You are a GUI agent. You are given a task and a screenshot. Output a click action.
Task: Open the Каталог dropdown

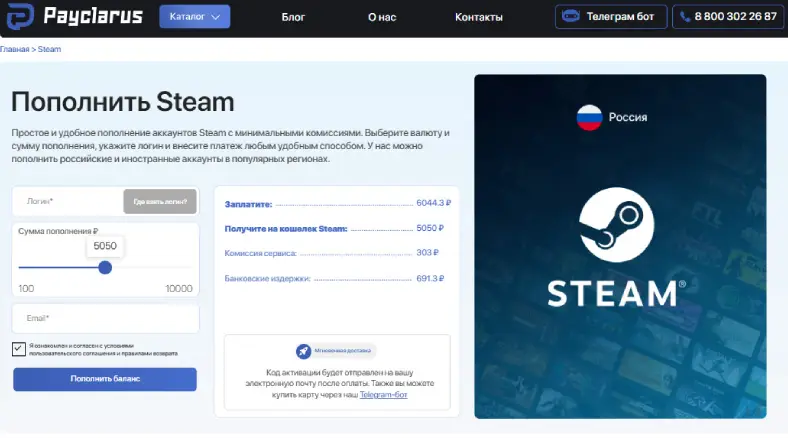194,17
